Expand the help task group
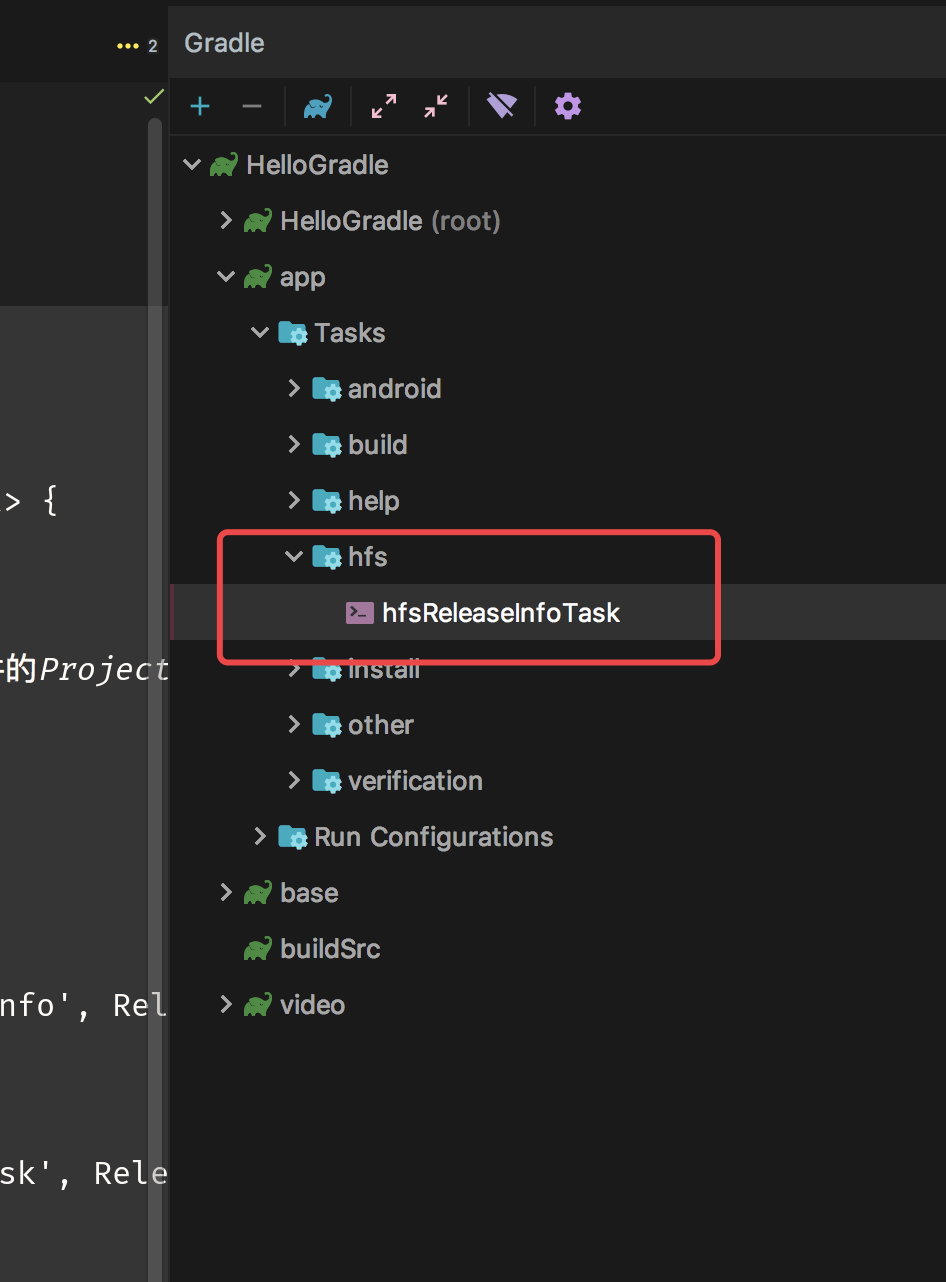 [x=294, y=501]
